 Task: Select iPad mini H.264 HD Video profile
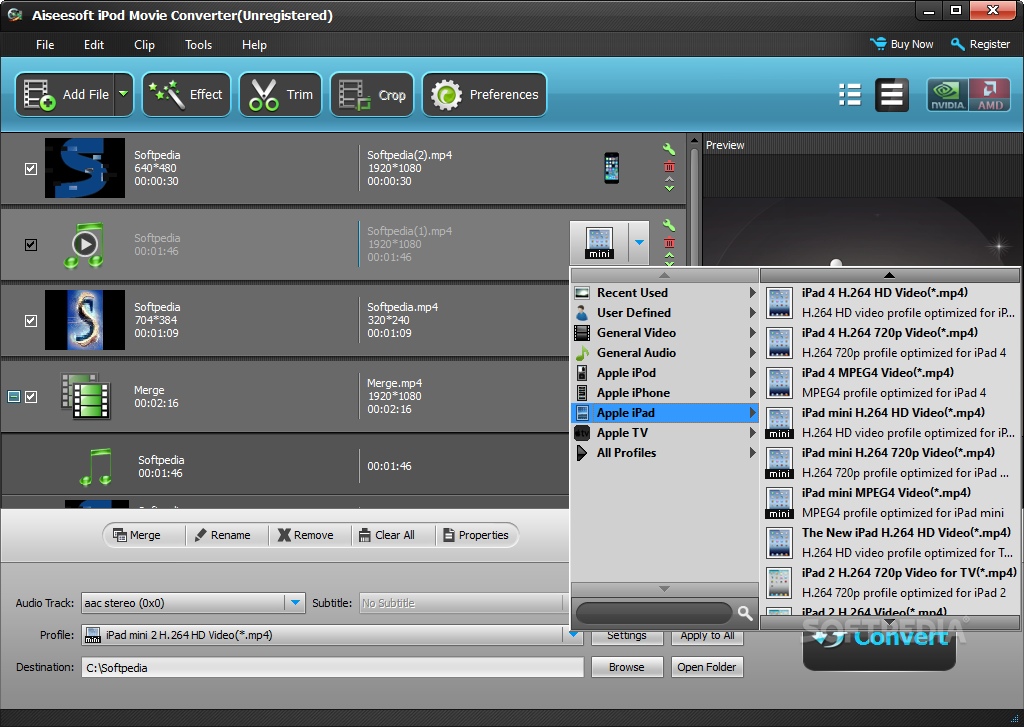[x=889, y=423]
